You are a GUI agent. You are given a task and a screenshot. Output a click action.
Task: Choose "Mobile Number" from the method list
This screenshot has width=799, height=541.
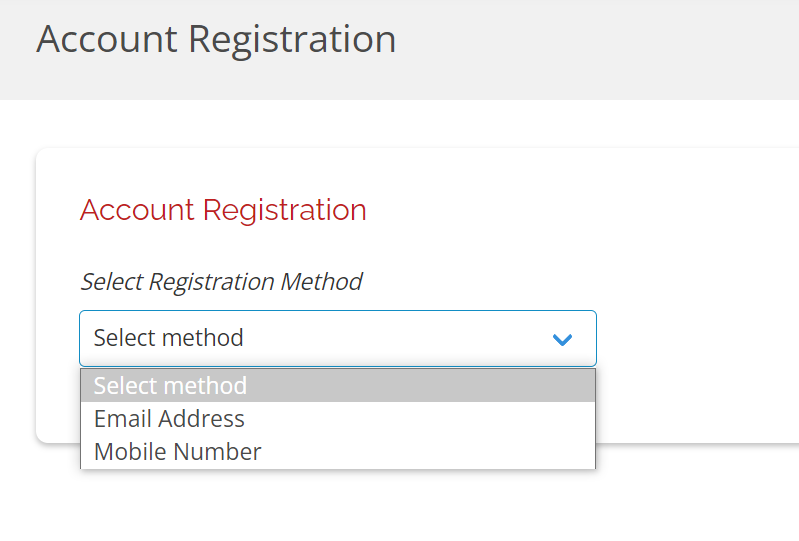[177, 452]
